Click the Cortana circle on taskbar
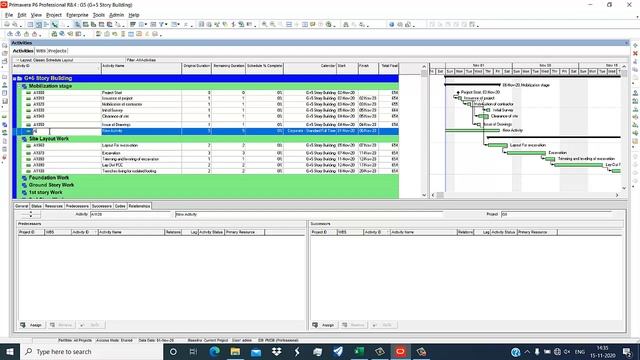640x360 pixels. coord(173,351)
